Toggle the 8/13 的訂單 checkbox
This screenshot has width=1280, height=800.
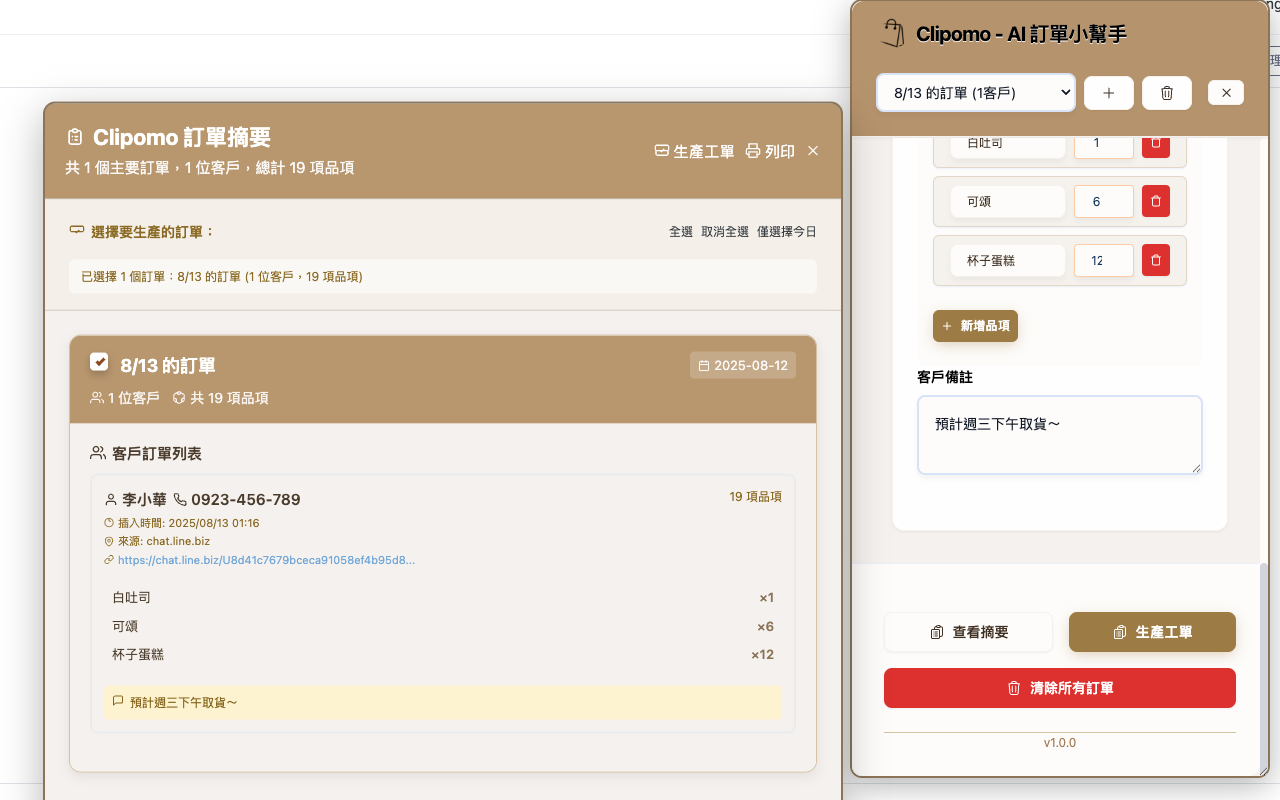[99, 362]
